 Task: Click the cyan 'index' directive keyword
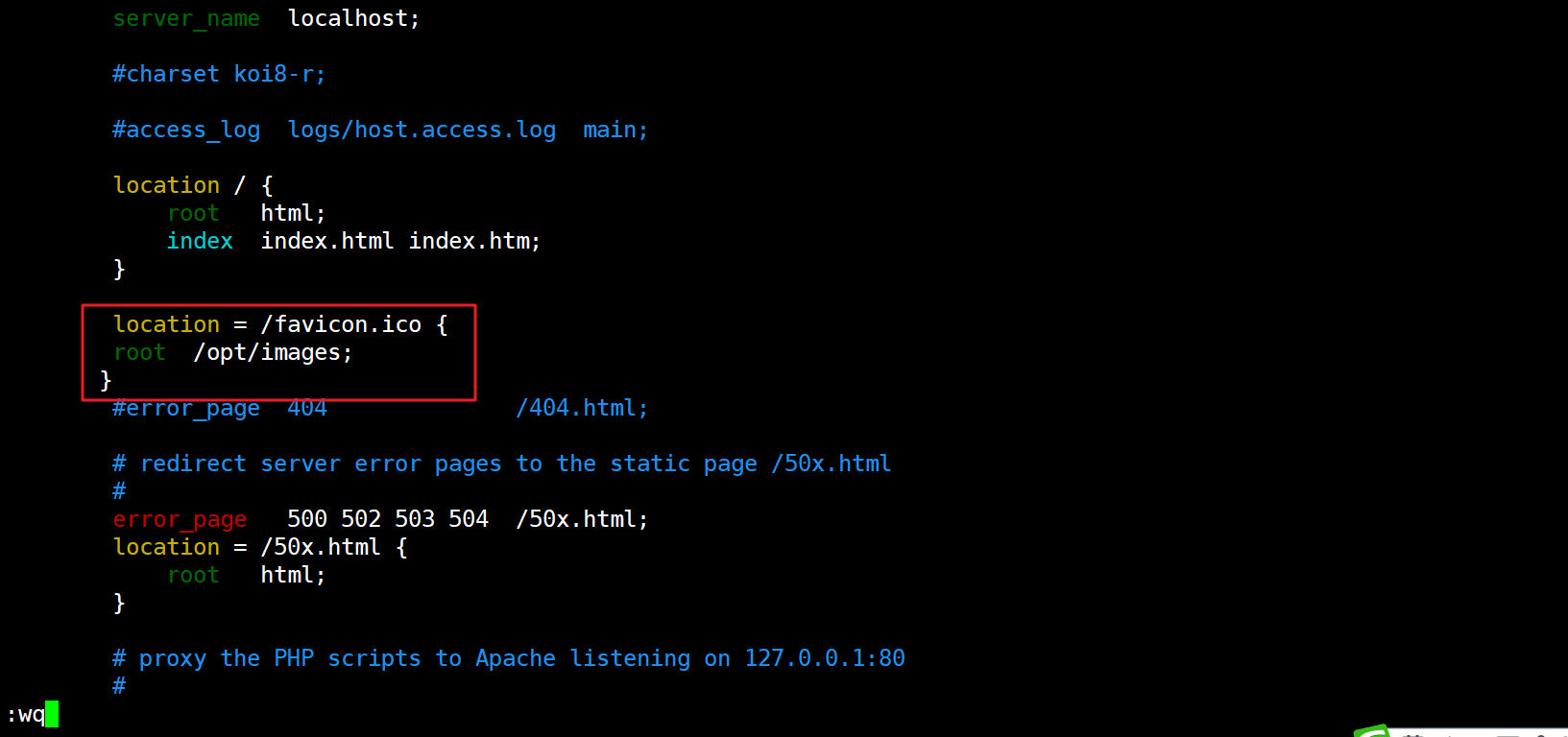click(x=200, y=241)
